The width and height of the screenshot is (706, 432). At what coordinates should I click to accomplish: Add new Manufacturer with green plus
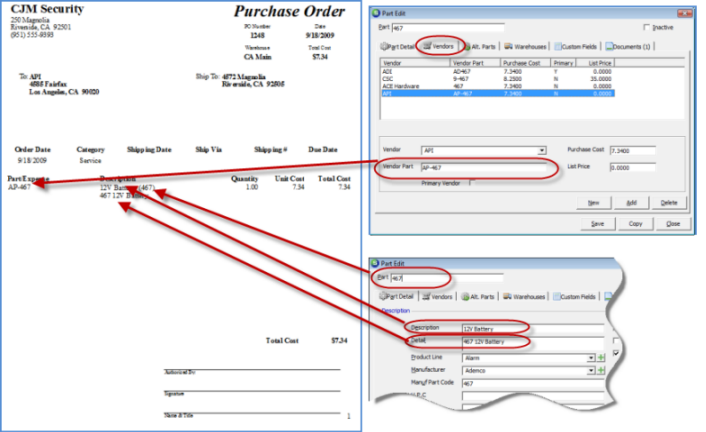coord(600,370)
